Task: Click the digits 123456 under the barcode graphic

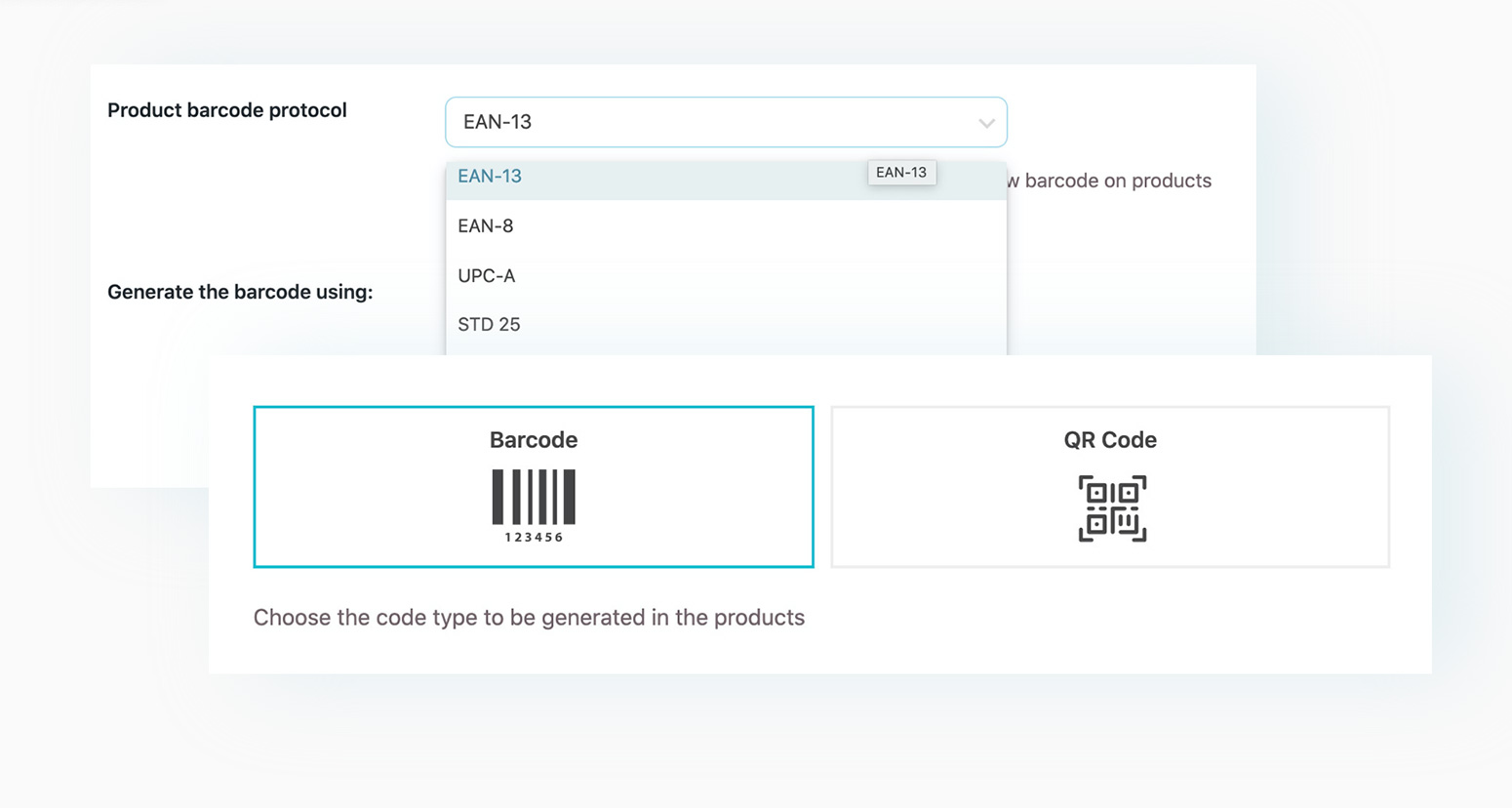Action: [x=533, y=535]
